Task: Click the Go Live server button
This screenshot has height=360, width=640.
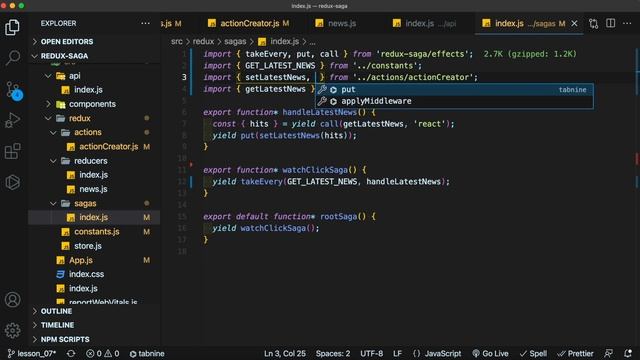Action: [490, 353]
